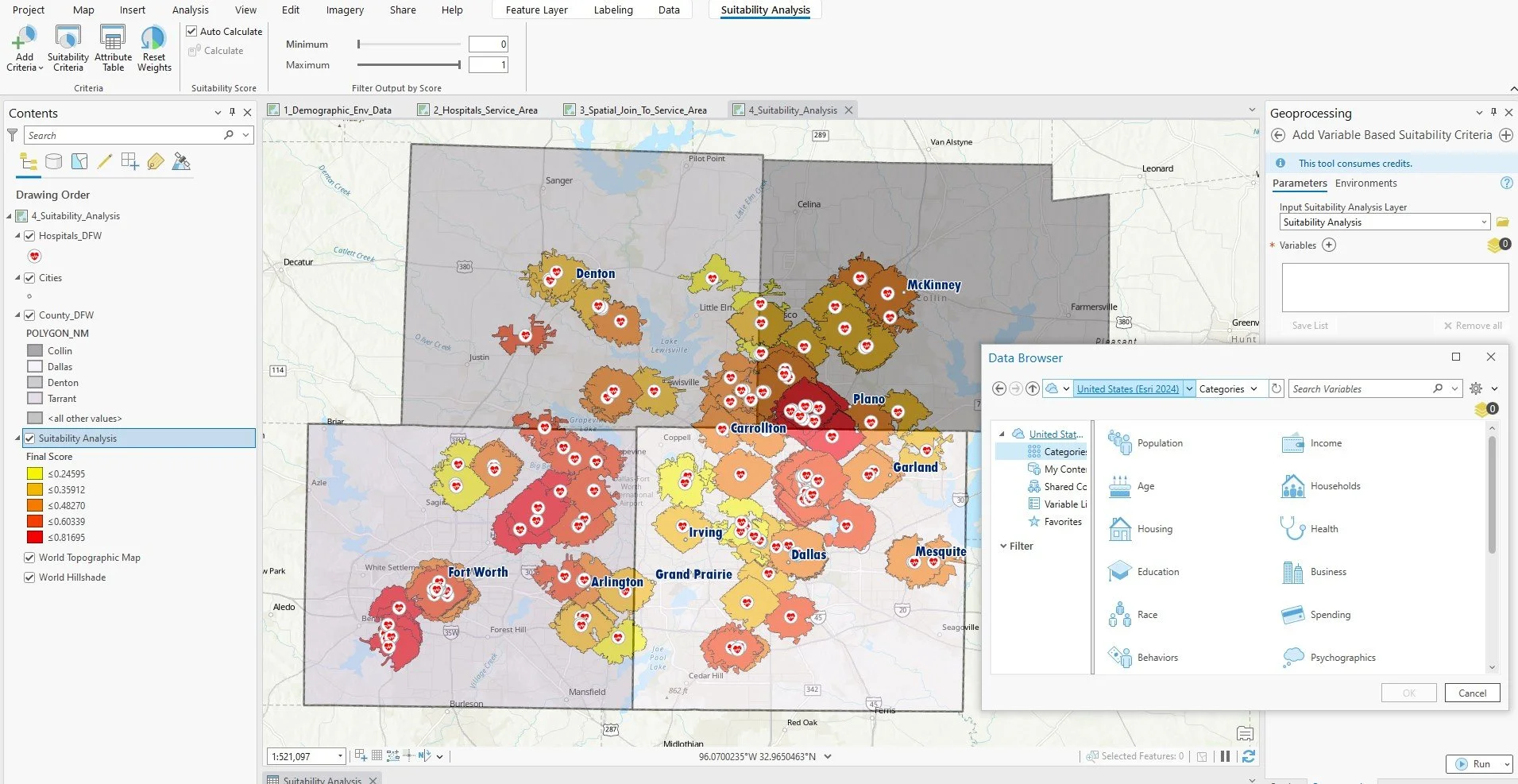Select the Education category icon
Viewport: 1518px width, 784px height.
[1120, 572]
